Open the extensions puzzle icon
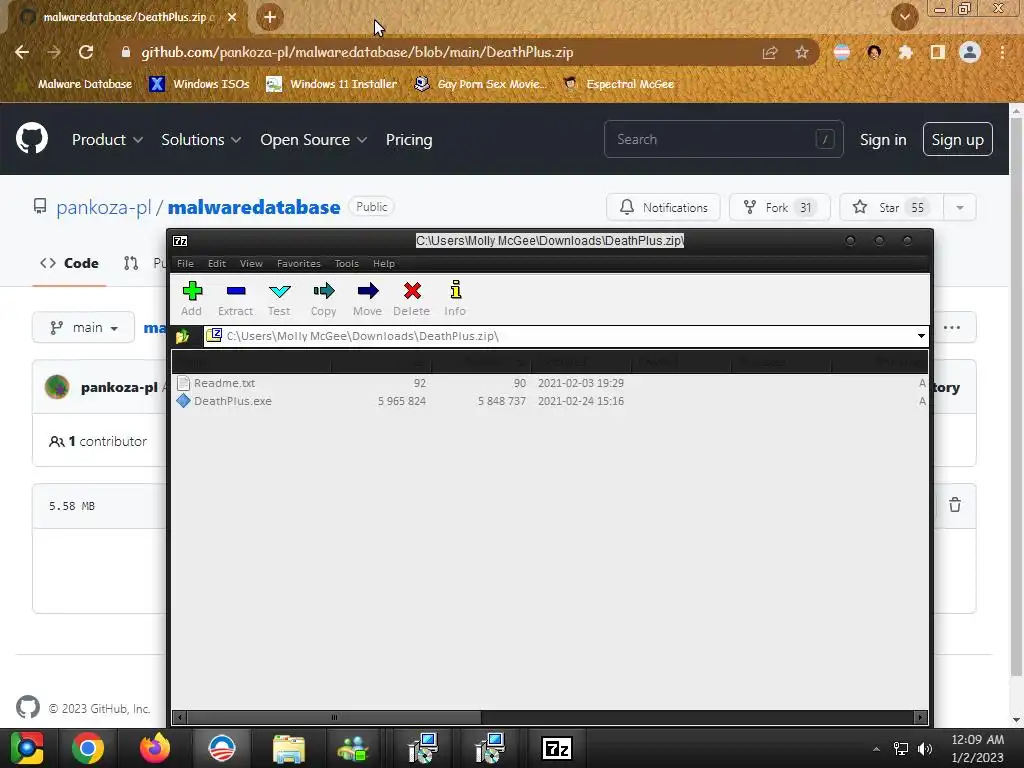 click(x=905, y=52)
